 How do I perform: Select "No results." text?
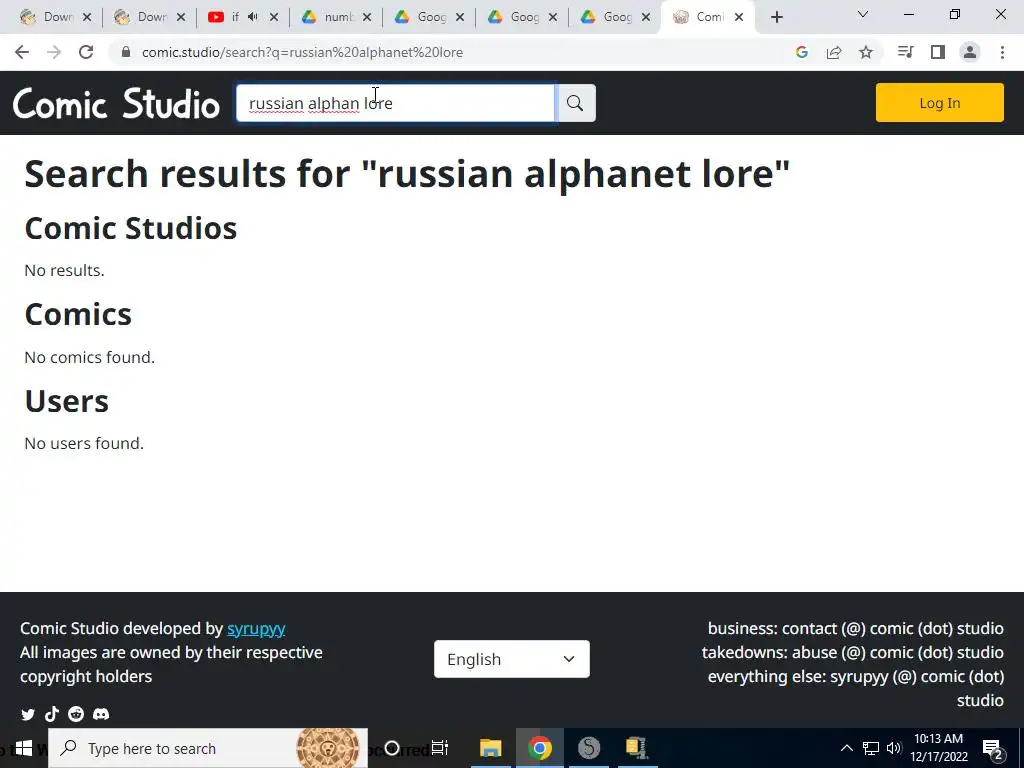[64, 270]
